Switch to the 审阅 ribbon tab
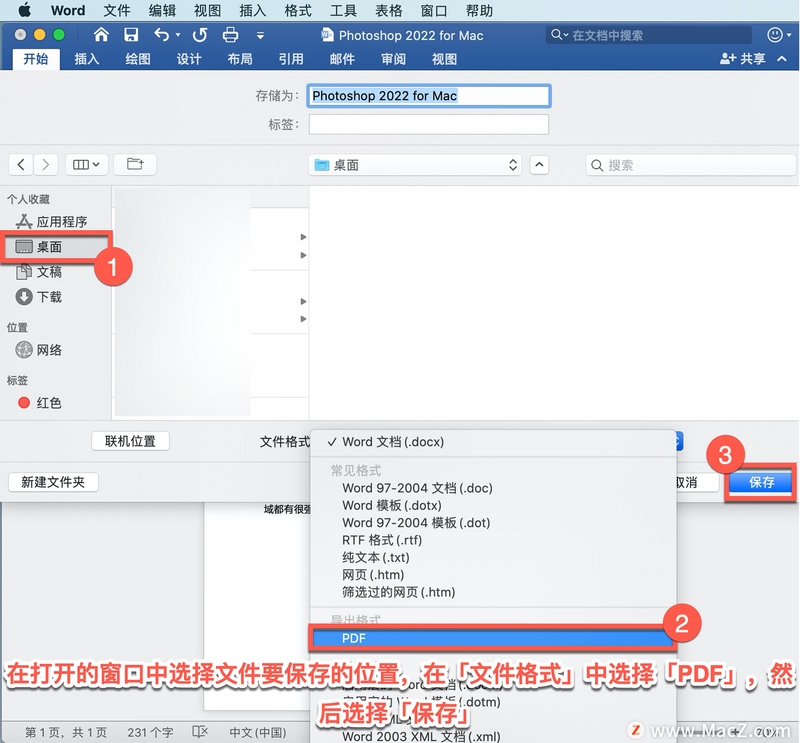 point(393,59)
